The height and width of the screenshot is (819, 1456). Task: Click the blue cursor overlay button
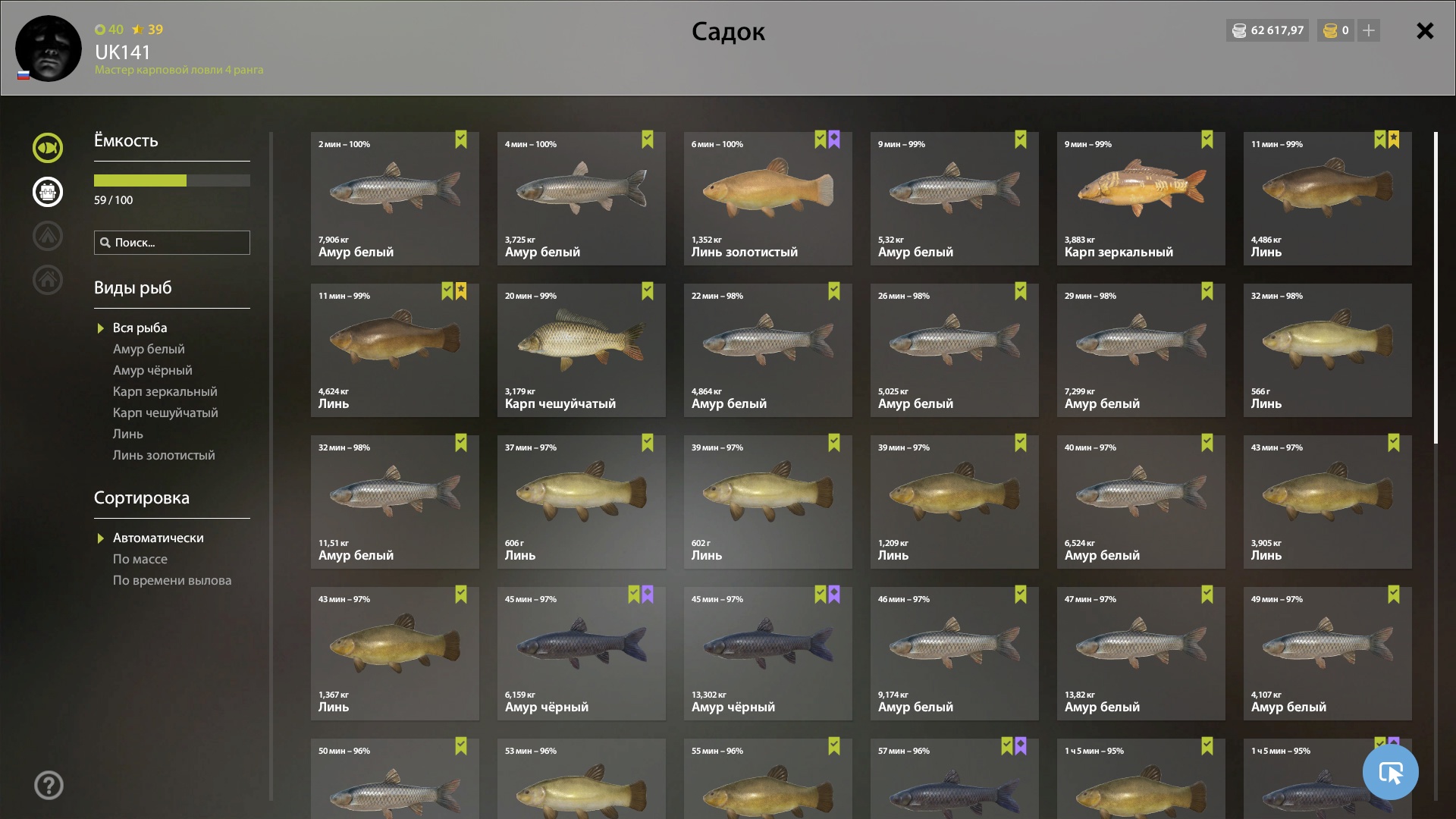point(1391,772)
